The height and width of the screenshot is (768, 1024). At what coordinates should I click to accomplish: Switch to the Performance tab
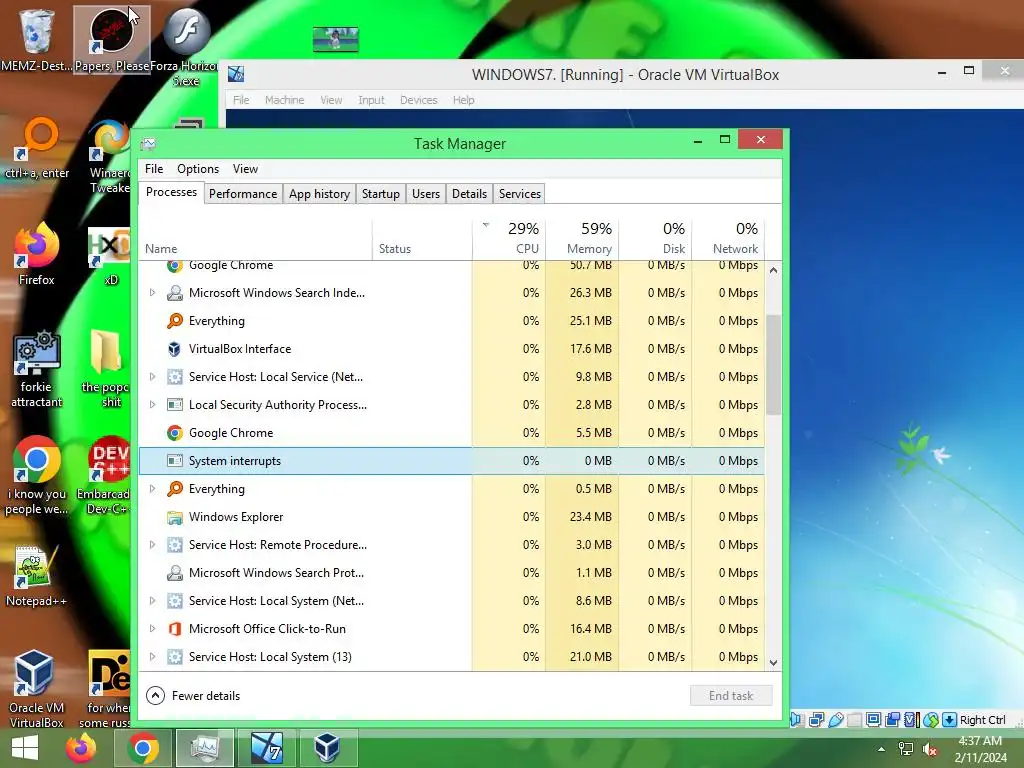coord(243,194)
